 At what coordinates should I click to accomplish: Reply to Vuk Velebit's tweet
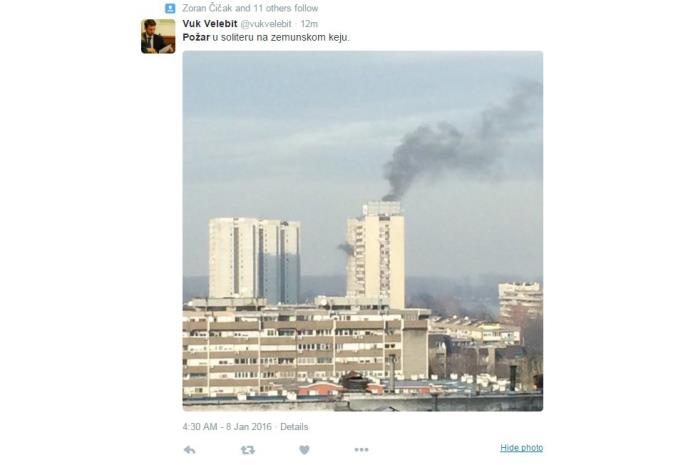(190, 450)
